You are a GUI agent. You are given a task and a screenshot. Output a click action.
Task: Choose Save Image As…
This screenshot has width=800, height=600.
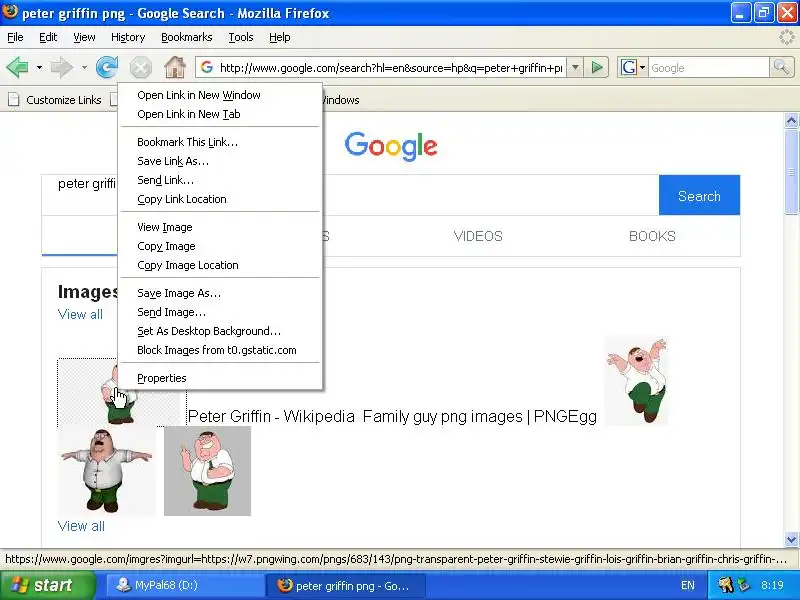pyautogui.click(x=220, y=293)
